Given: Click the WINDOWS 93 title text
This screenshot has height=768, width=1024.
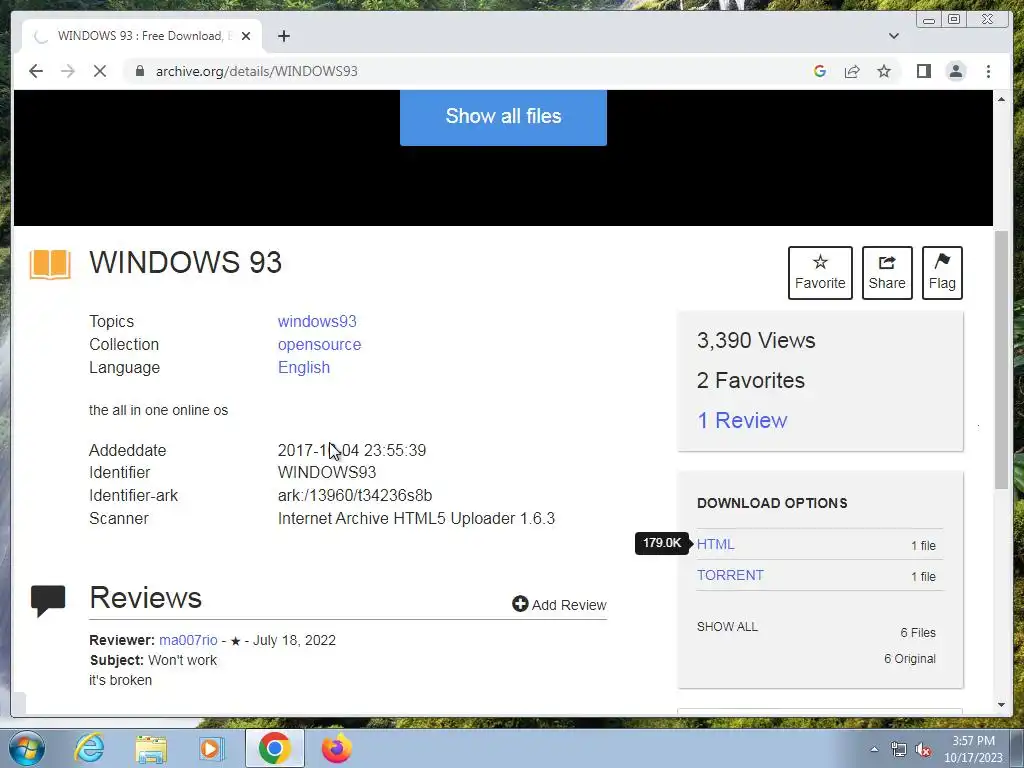Looking at the screenshot, I should [x=185, y=263].
